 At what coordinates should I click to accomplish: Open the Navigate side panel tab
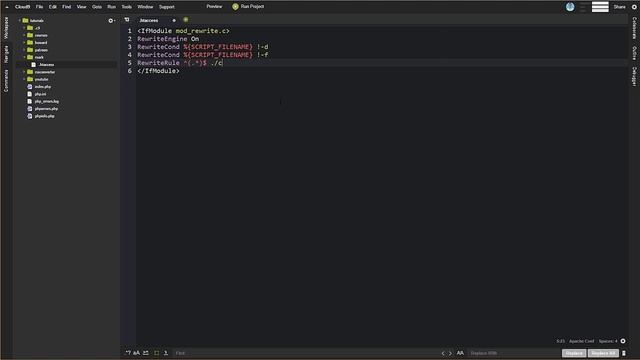pyautogui.click(x=6, y=54)
